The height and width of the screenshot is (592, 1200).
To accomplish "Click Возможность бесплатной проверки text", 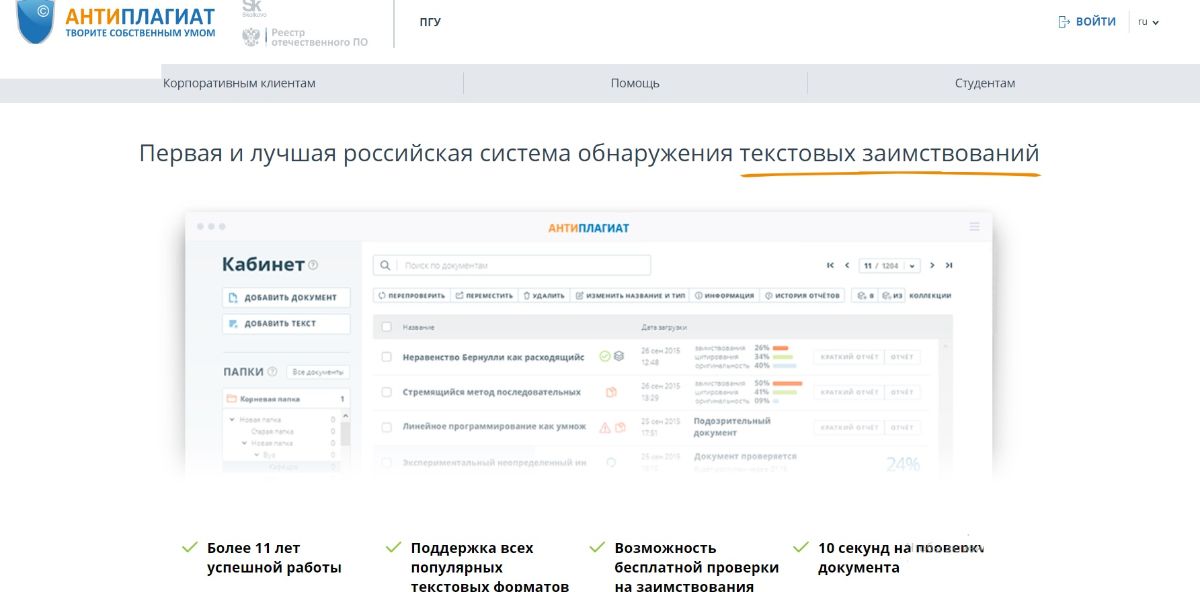I will pos(696,567).
